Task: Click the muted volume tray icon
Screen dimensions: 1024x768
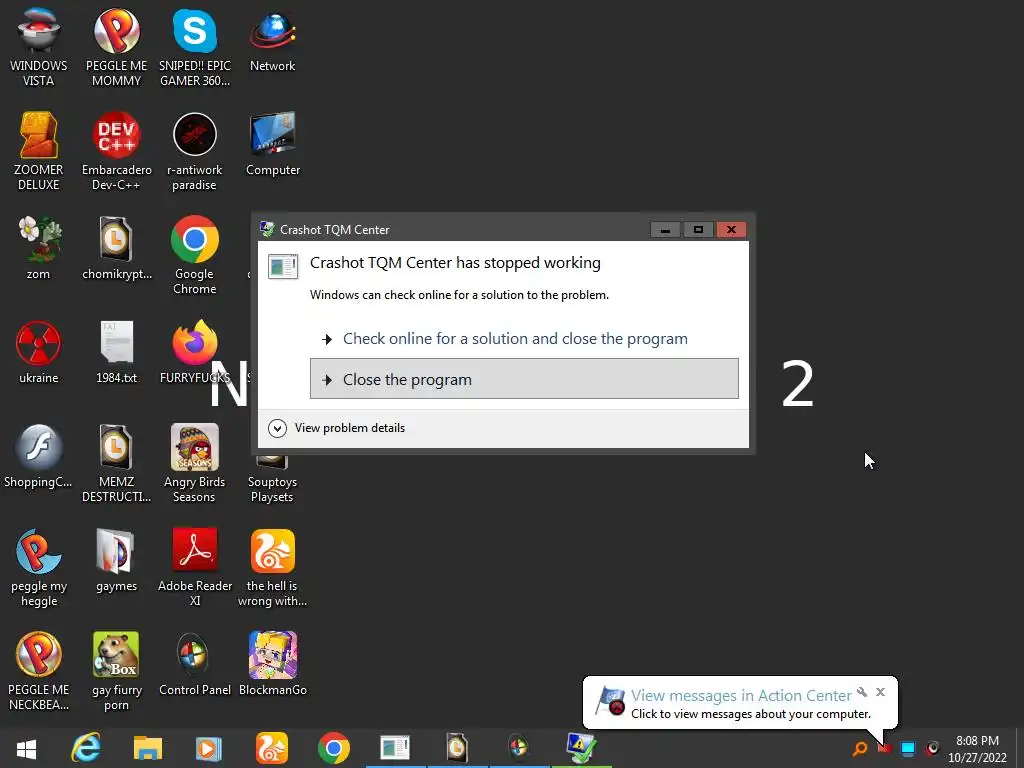Action: point(932,748)
